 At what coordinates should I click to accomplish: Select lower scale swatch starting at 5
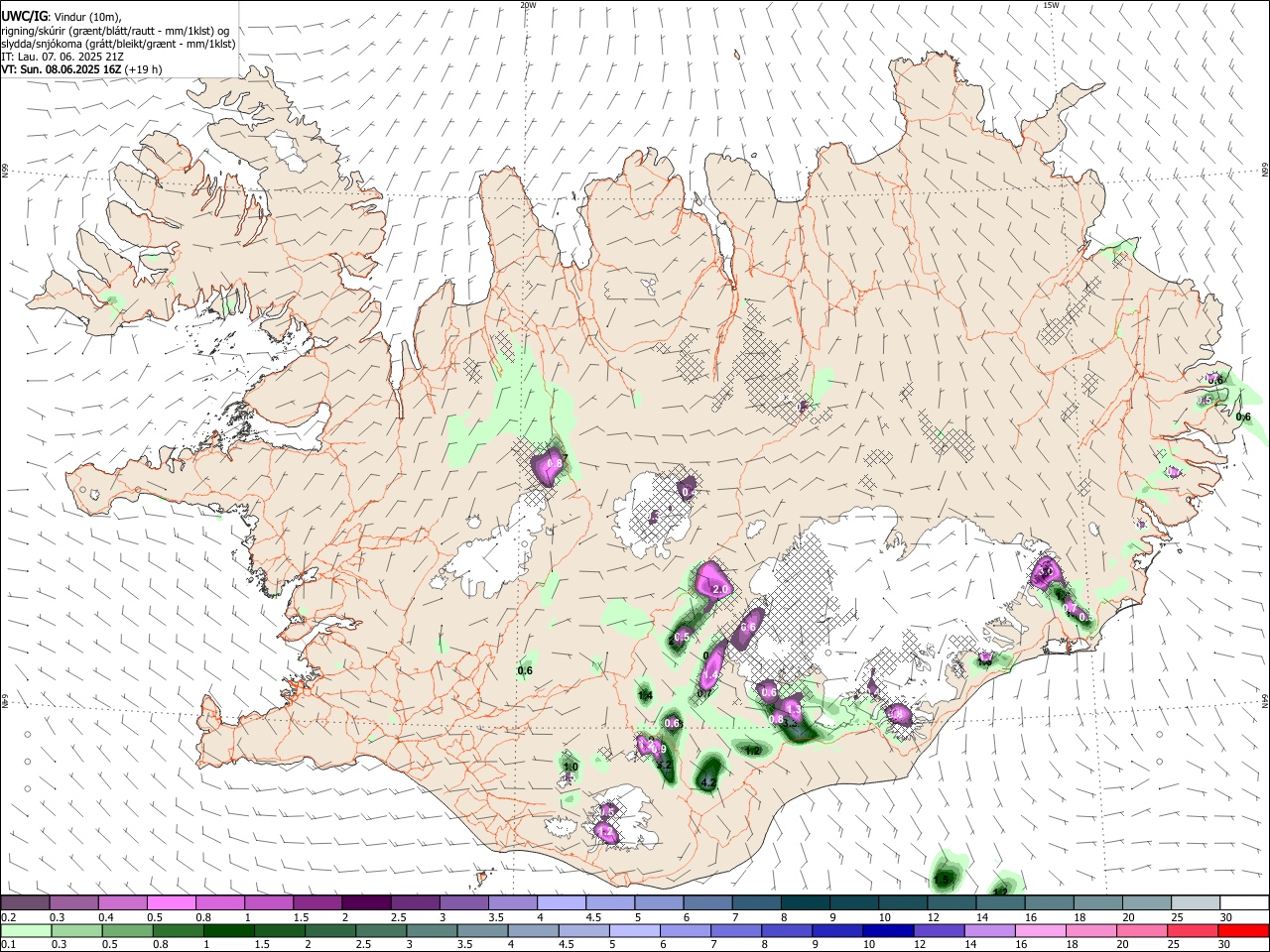[x=634, y=931]
